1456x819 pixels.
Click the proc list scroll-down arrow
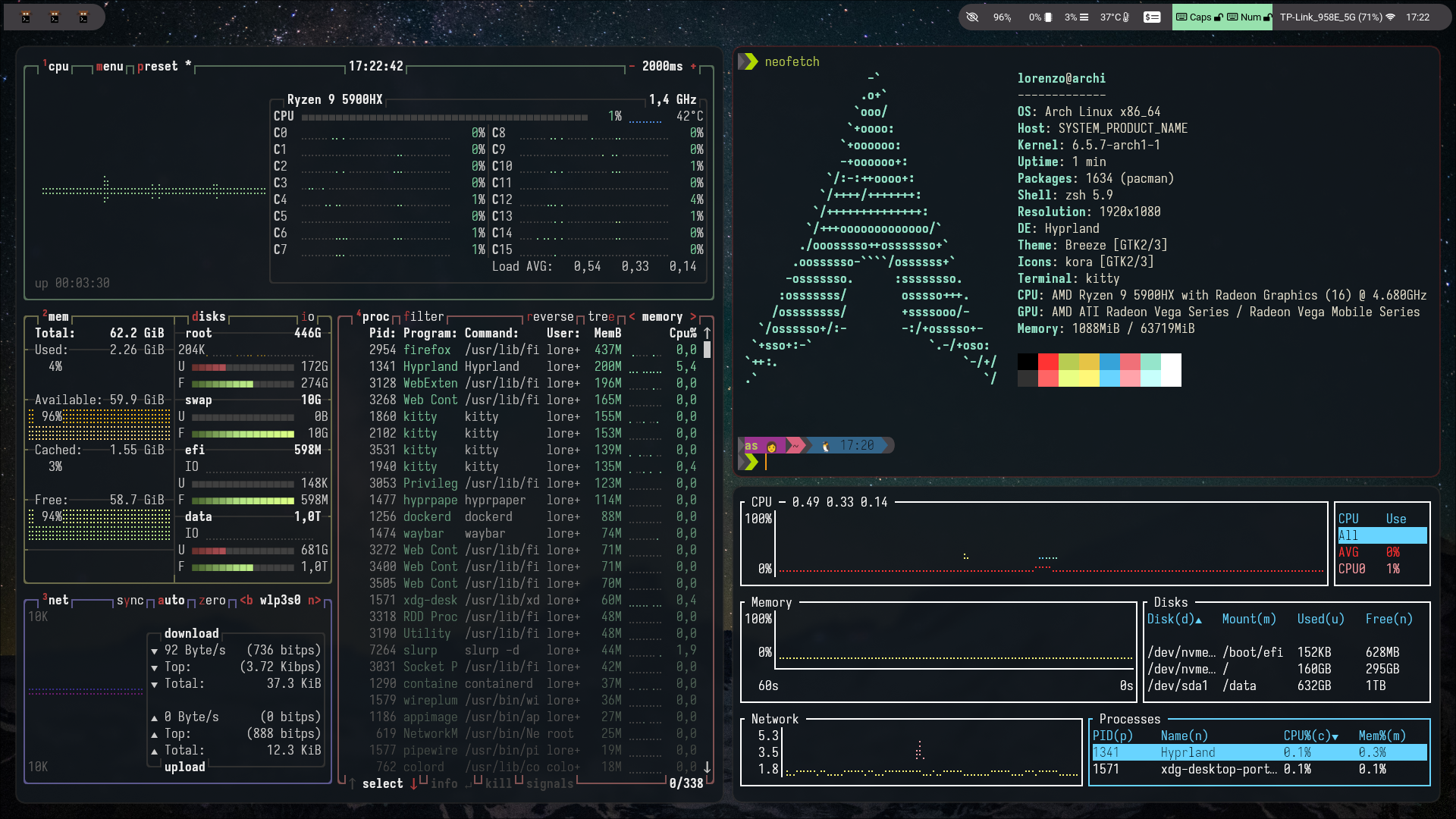coord(707,767)
